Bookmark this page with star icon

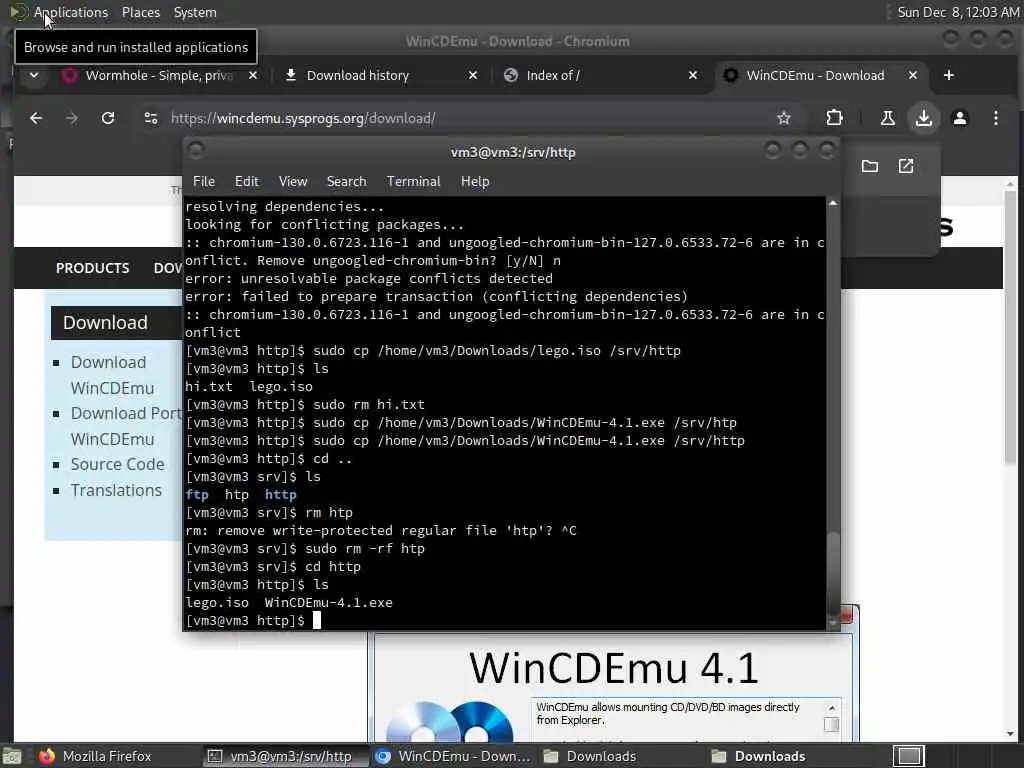coord(784,118)
